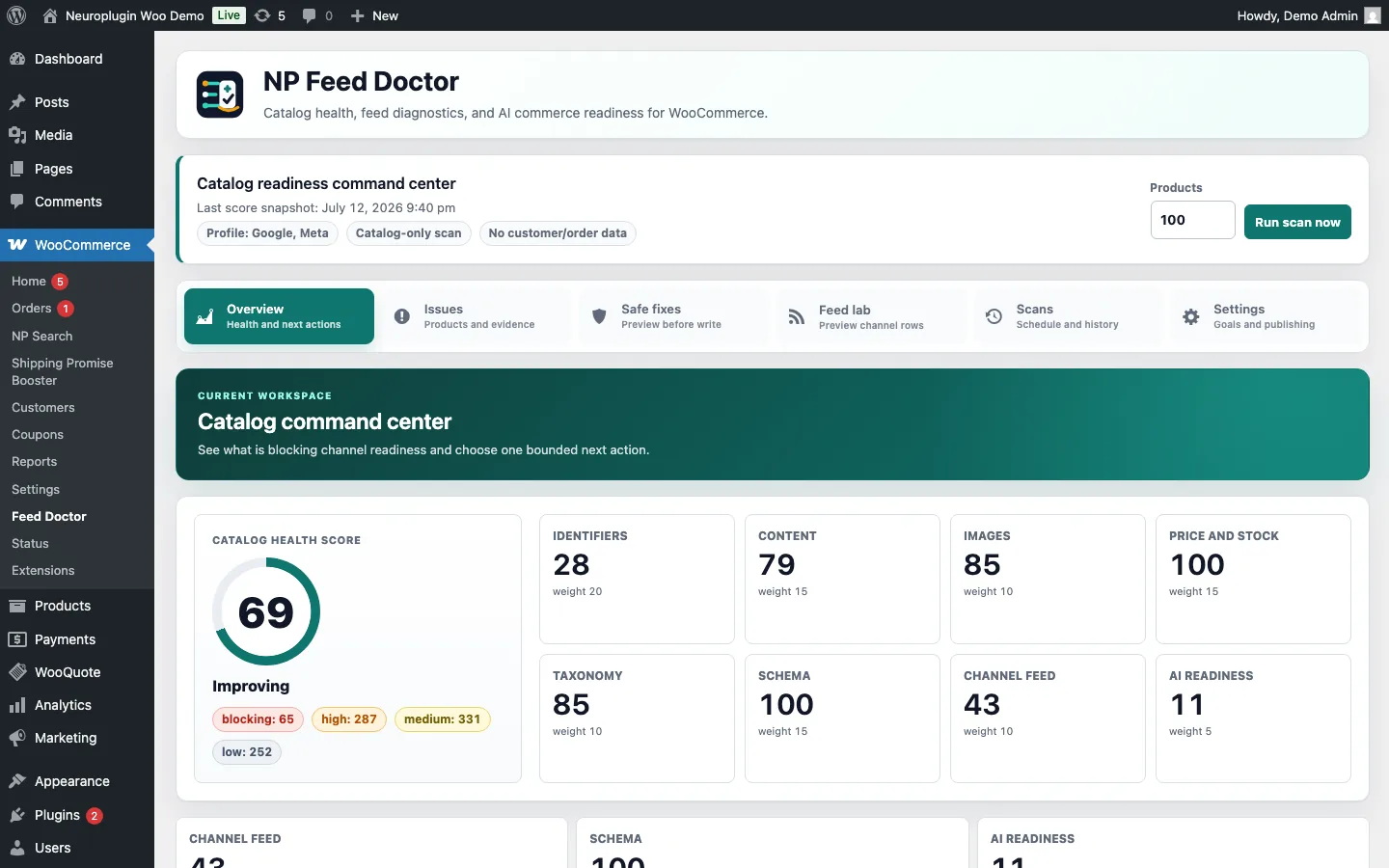Click the Appearance brush icon
Screen dimensions: 1389x868
tap(17, 781)
